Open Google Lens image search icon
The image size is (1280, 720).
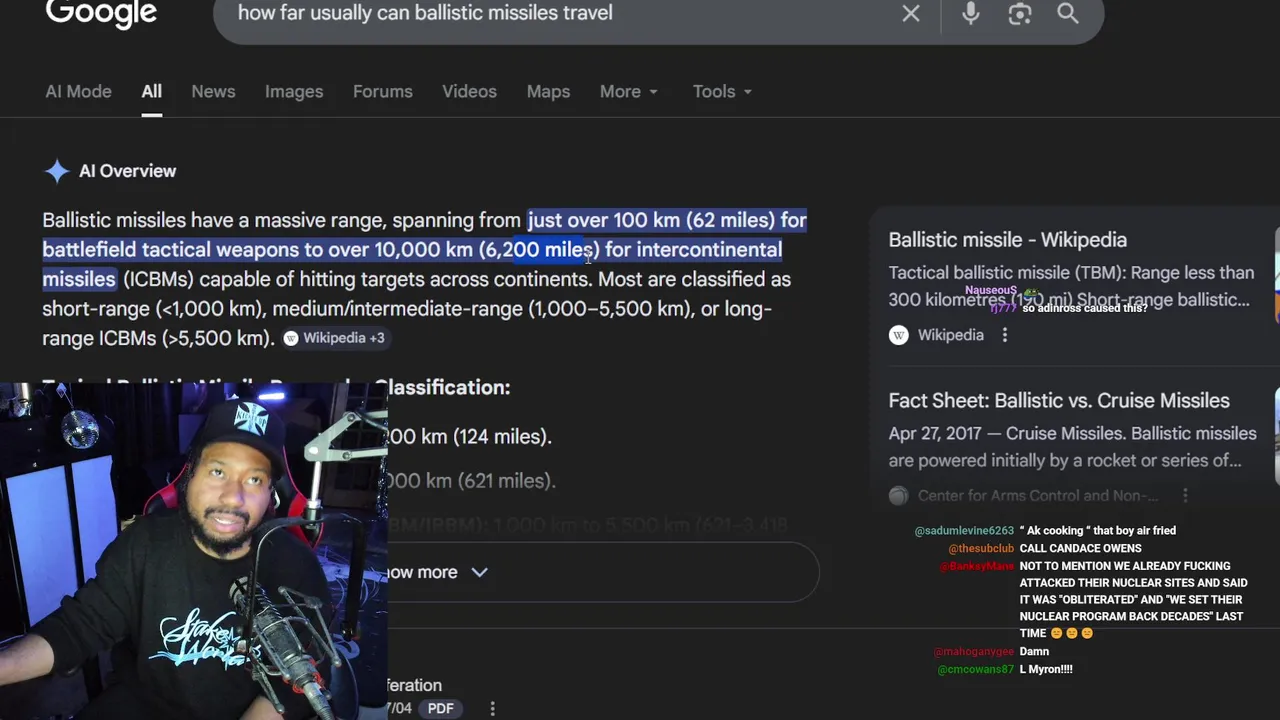pos(1019,13)
